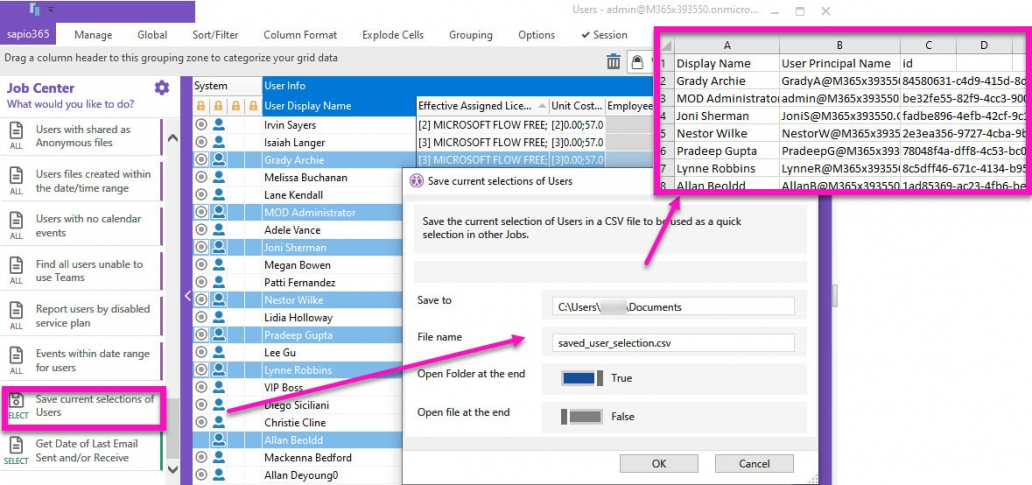Open Events within date range for users job

[82, 361]
